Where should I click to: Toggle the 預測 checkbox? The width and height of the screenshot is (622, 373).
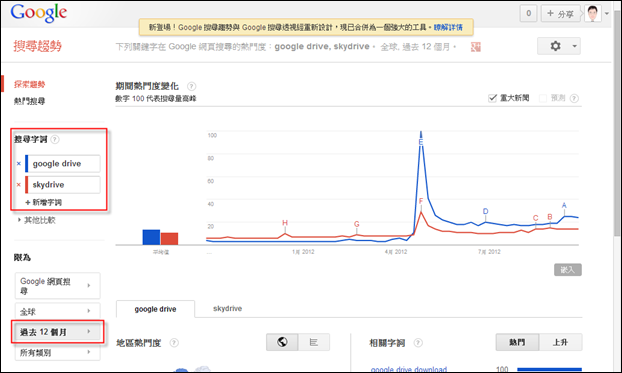543,98
